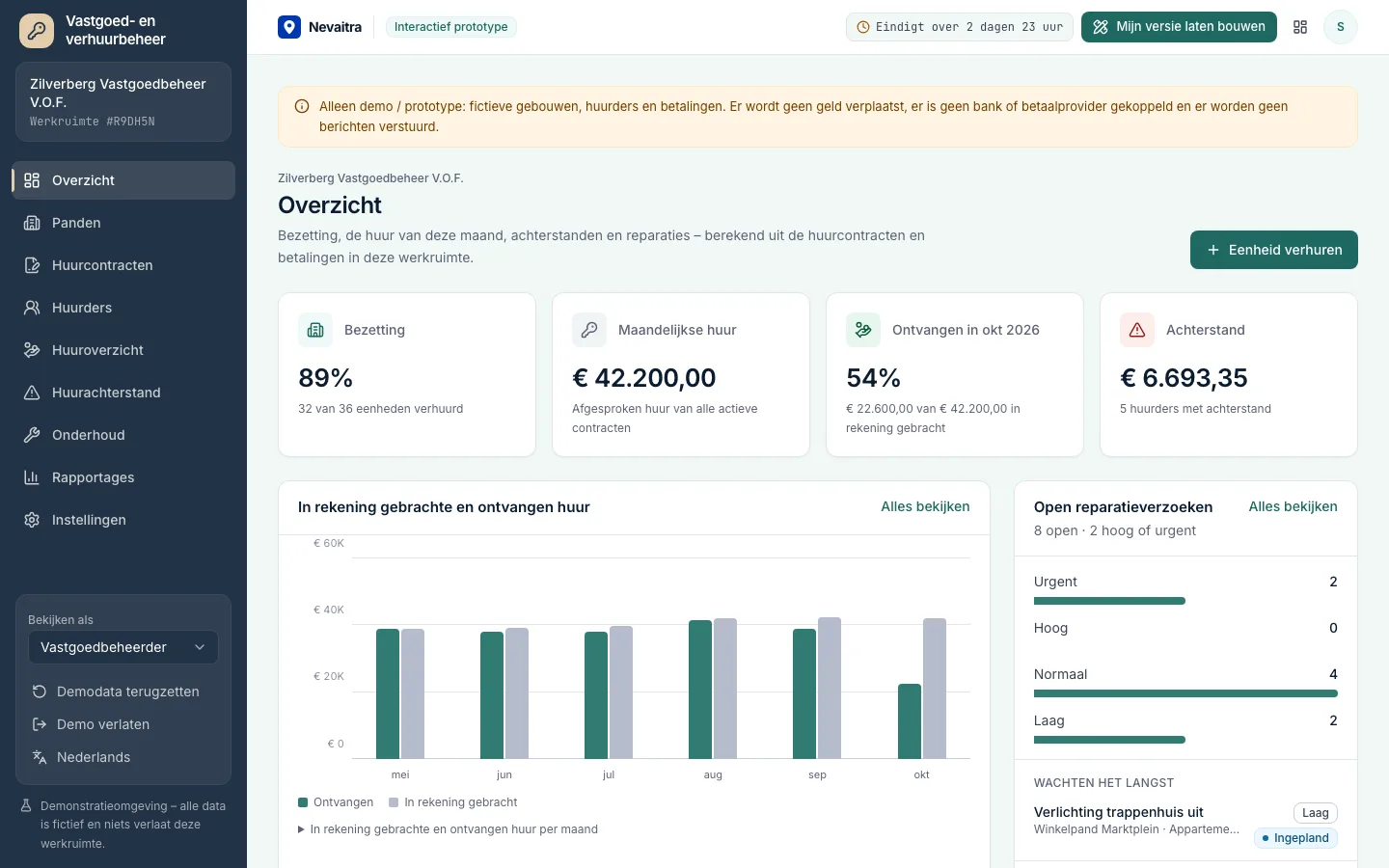Click the Demodata terugzetten reset icon
The height and width of the screenshot is (868, 1389).
(40, 692)
